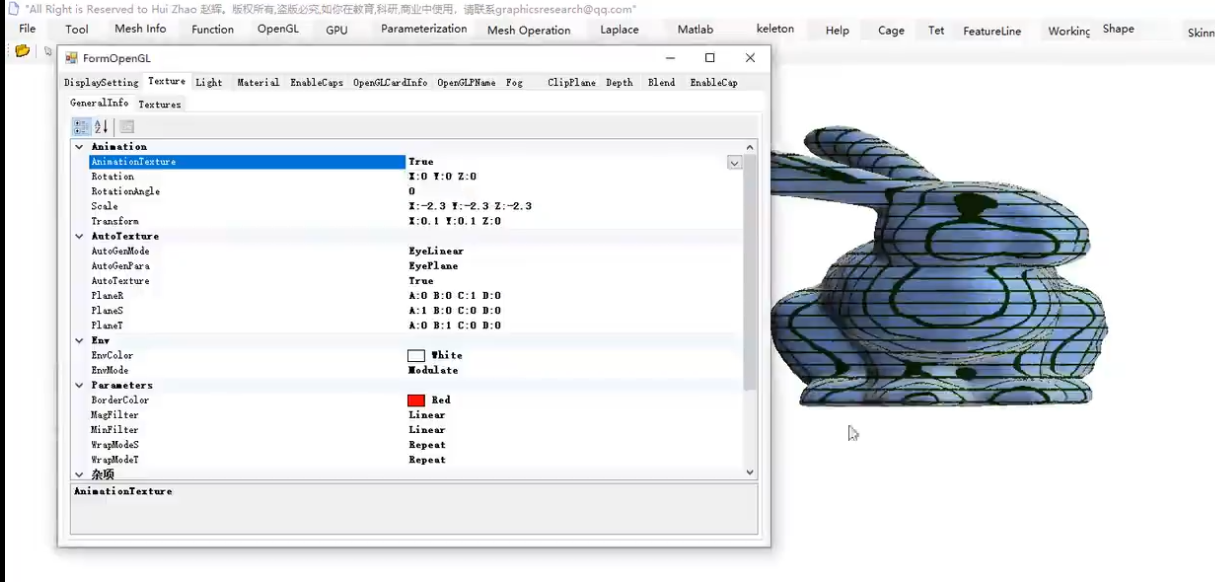Click the red BorderColor swatch
The width and height of the screenshot is (1215, 582).
pyautogui.click(x=416, y=400)
